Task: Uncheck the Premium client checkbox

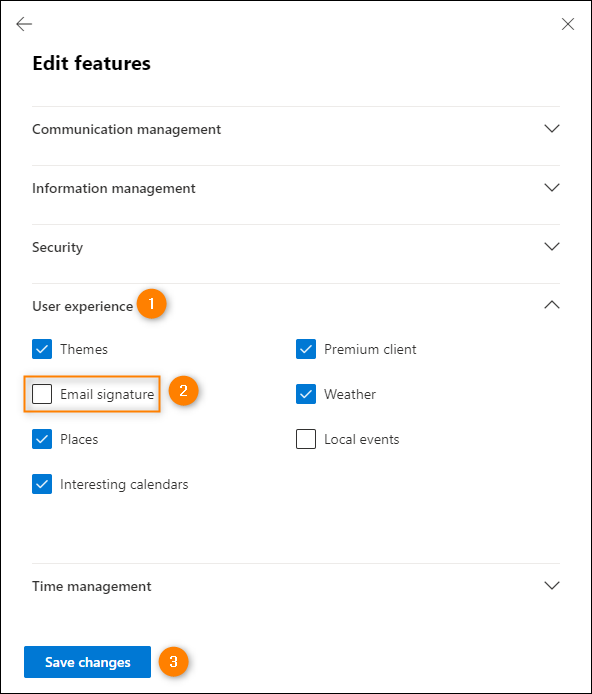Action: click(306, 349)
